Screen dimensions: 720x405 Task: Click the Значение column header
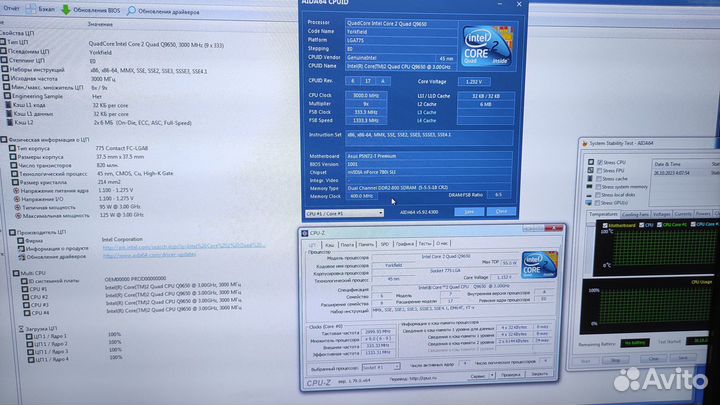pos(100,24)
